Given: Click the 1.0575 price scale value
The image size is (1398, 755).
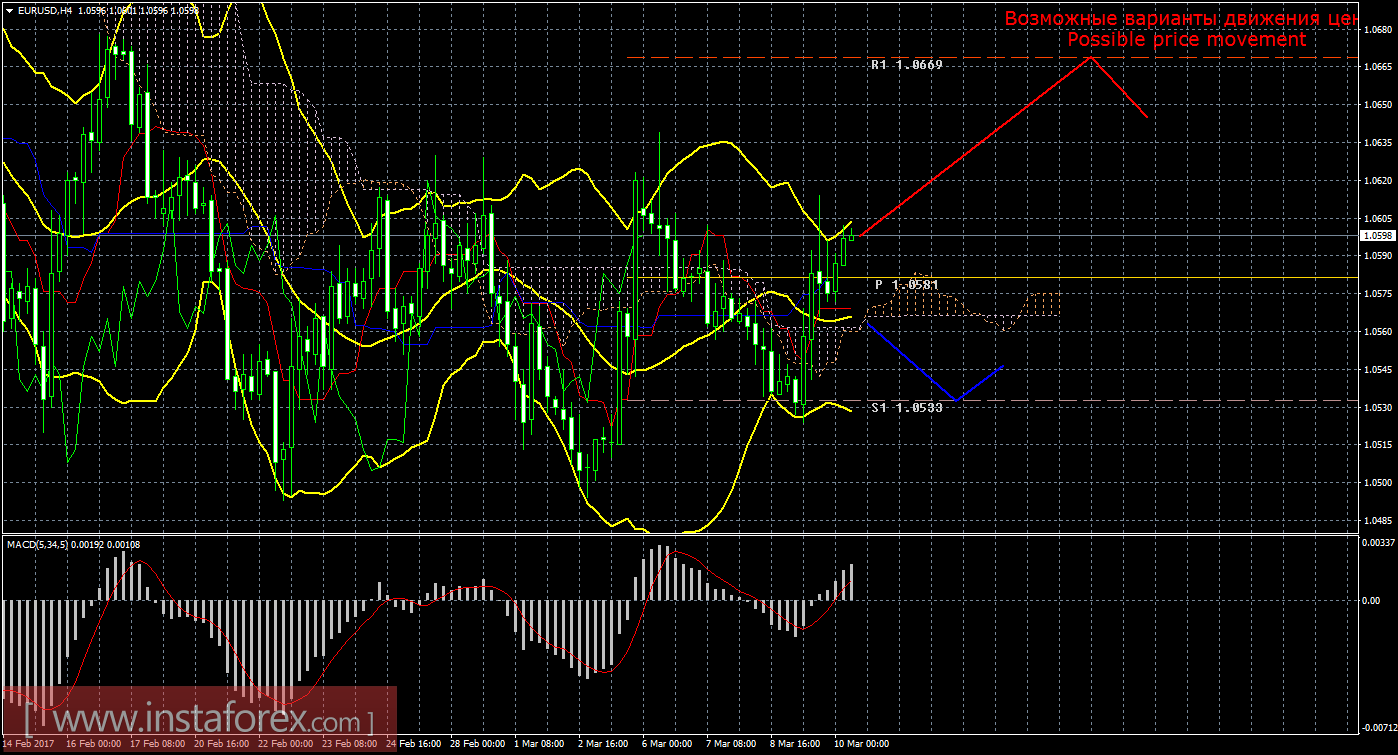Looking at the screenshot, I should tap(1377, 294).
